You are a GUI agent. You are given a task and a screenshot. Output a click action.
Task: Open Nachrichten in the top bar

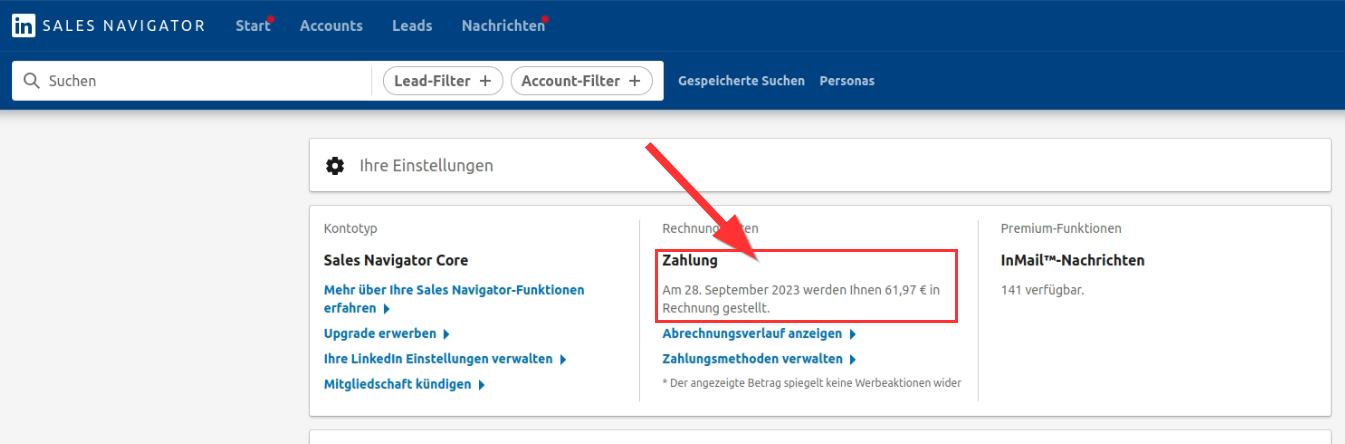click(503, 26)
